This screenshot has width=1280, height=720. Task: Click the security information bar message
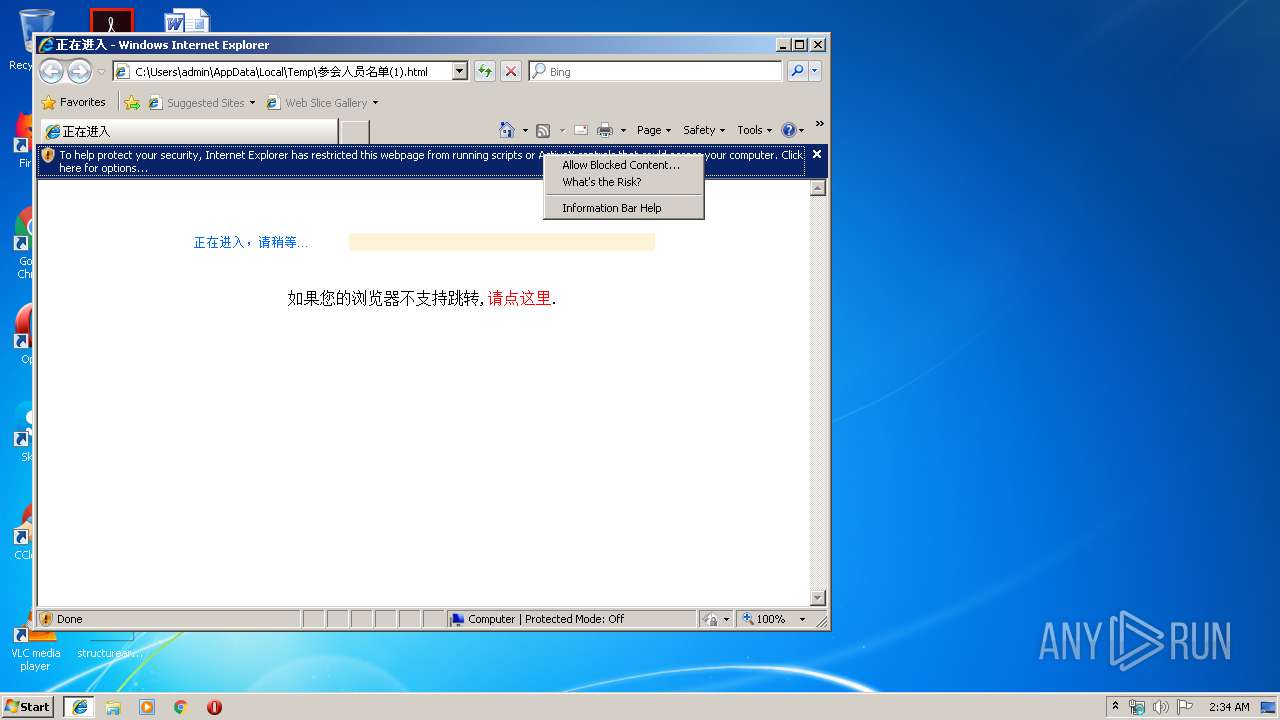[421, 161]
